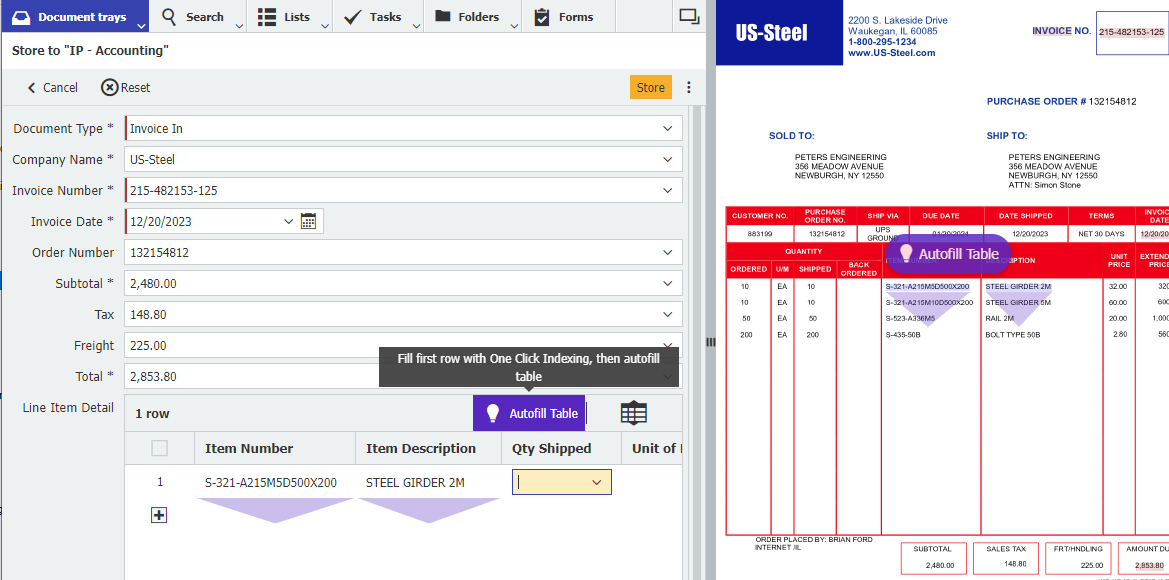Open the Invoice Number dropdown
This screenshot has height=580, width=1169.
[667, 190]
